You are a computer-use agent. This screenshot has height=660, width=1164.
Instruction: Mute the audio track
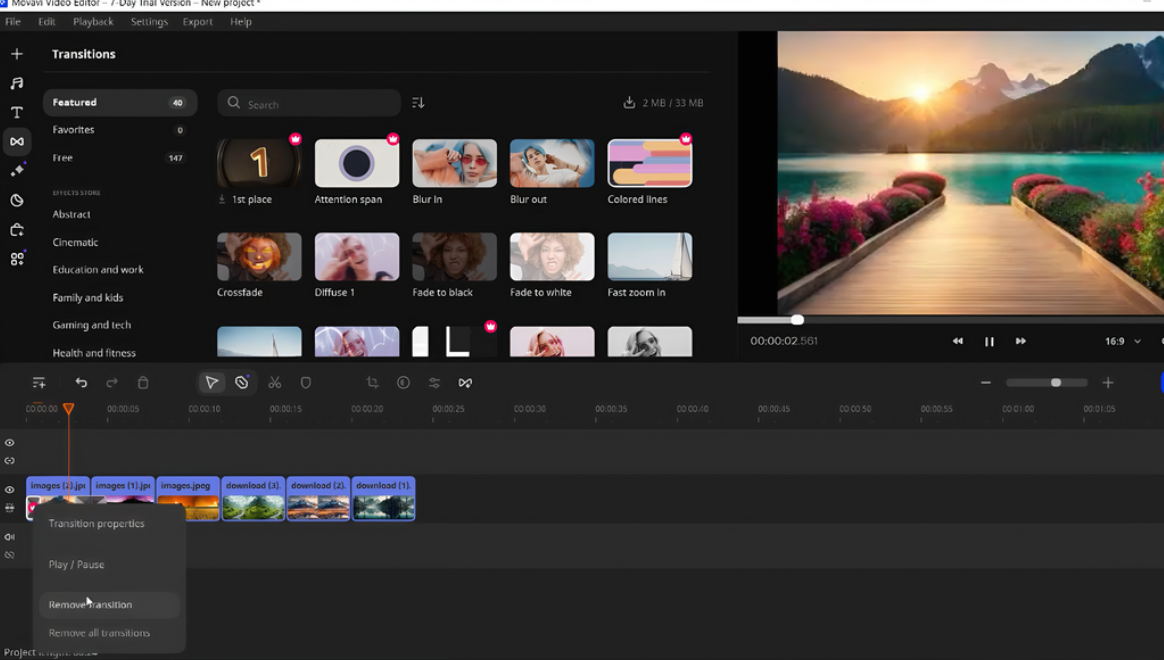pos(10,537)
